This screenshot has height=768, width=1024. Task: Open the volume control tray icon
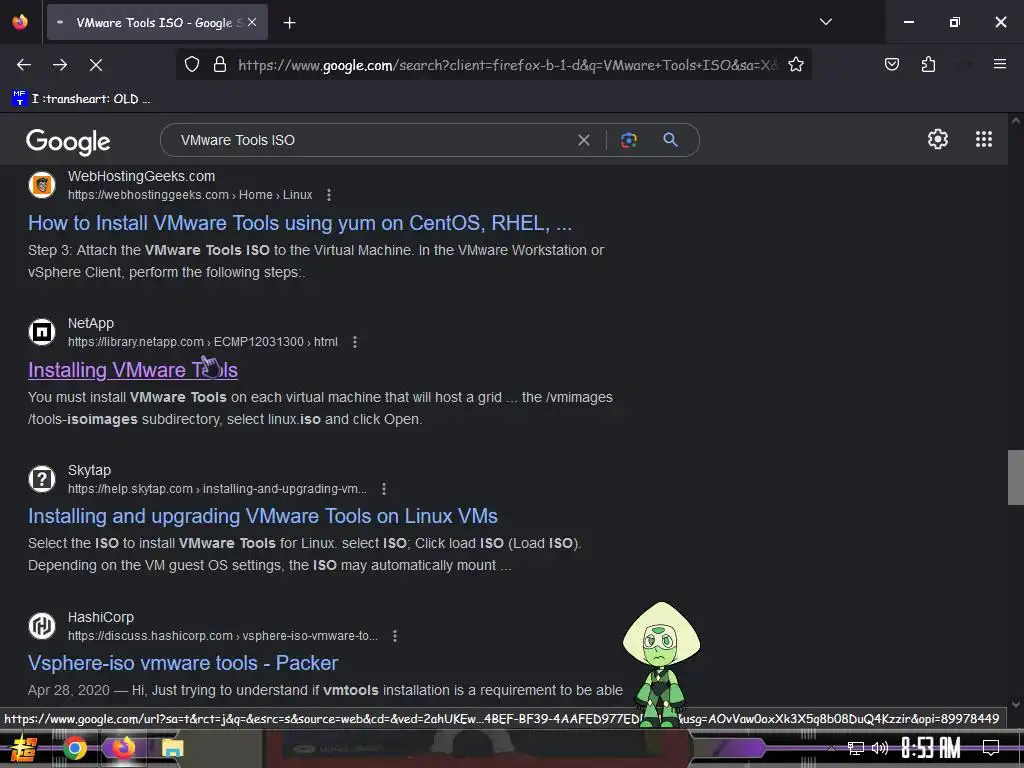[880, 748]
